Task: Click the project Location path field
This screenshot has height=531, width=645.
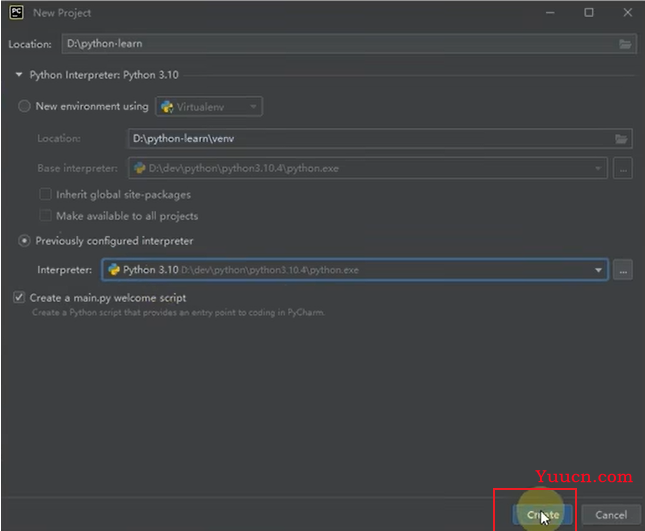Action: (x=349, y=44)
